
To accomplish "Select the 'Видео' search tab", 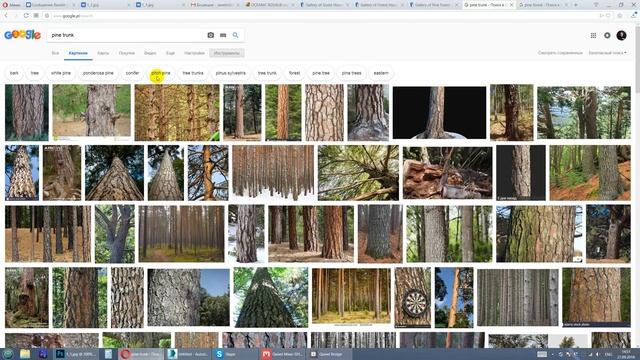I will point(150,53).
